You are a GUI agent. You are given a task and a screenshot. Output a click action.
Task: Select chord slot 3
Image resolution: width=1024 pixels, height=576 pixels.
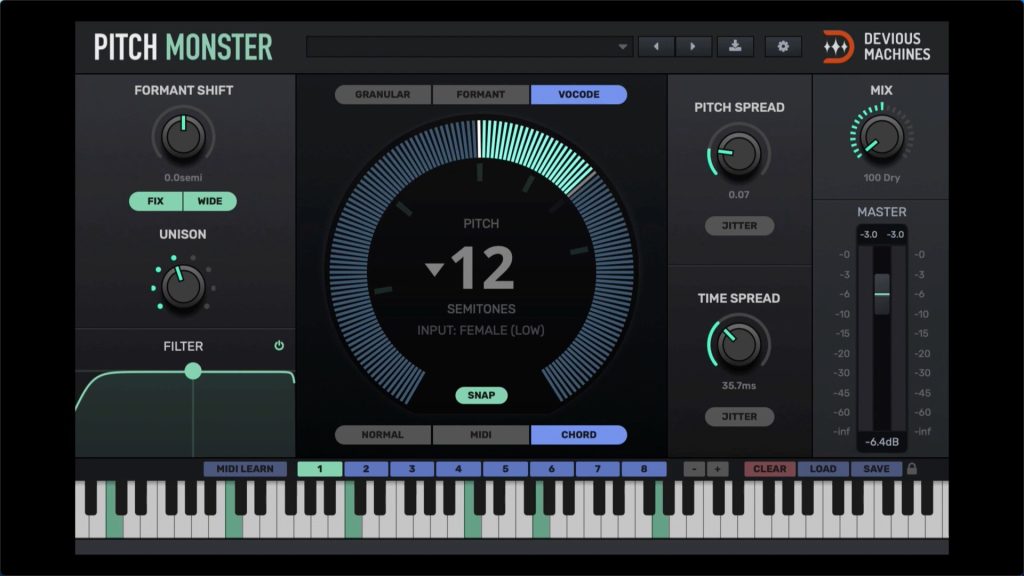(x=411, y=469)
